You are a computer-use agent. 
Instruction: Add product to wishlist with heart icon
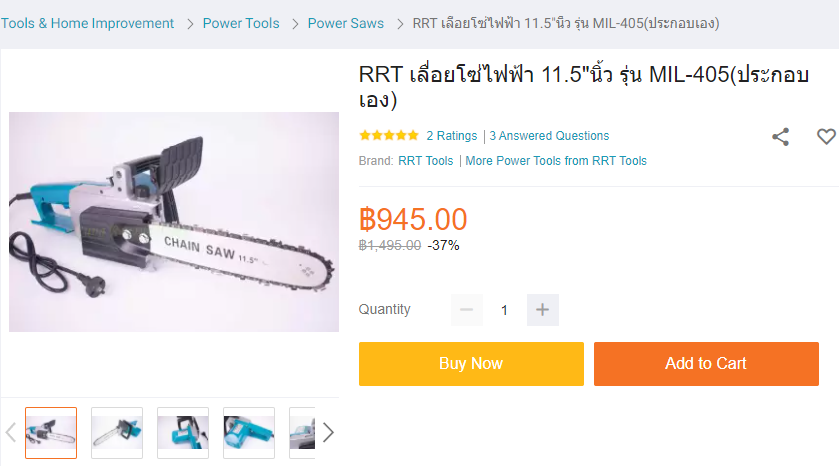pos(826,136)
